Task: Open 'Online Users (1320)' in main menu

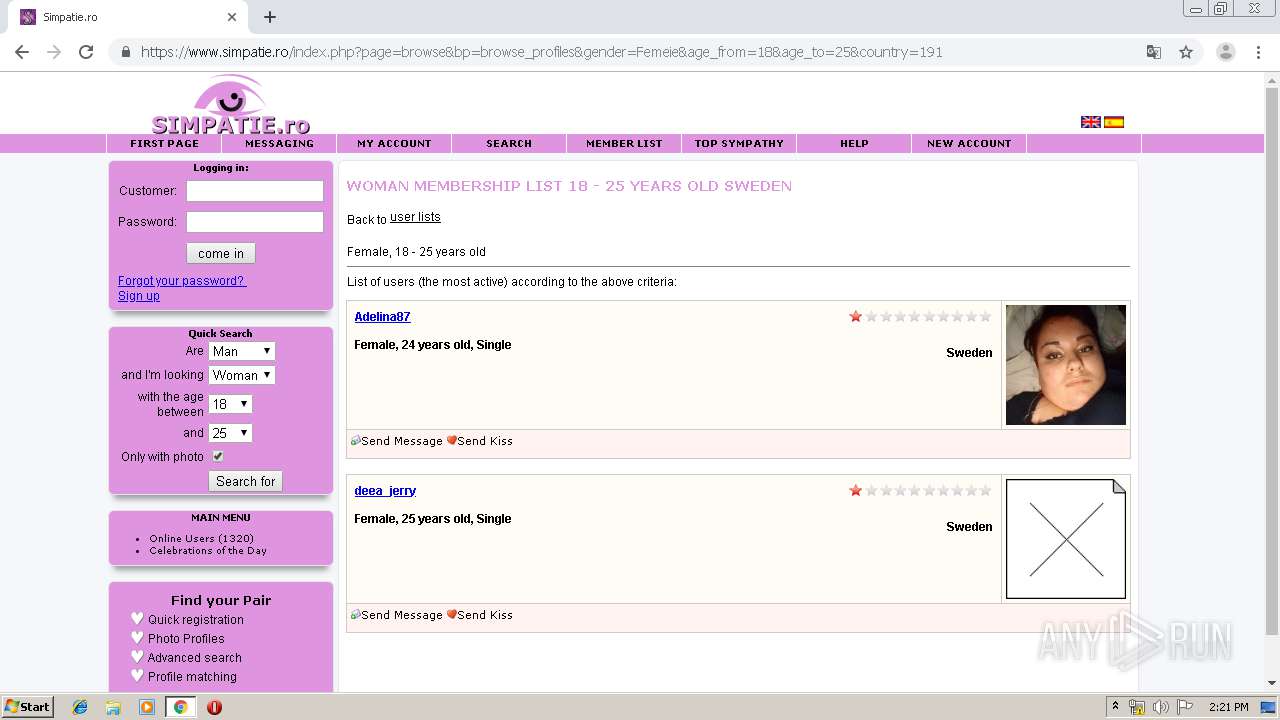Action: pyautogui.click(x=202, y=538)
